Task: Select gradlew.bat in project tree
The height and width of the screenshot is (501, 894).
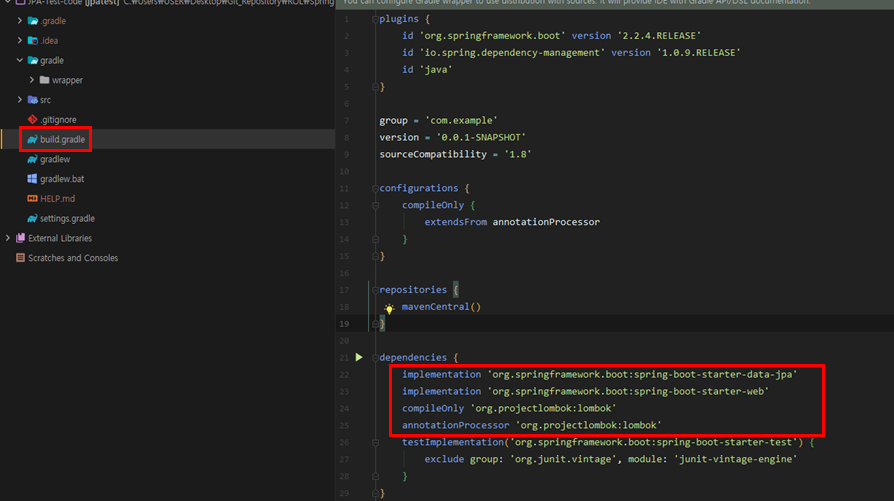Action: point(62,179)
